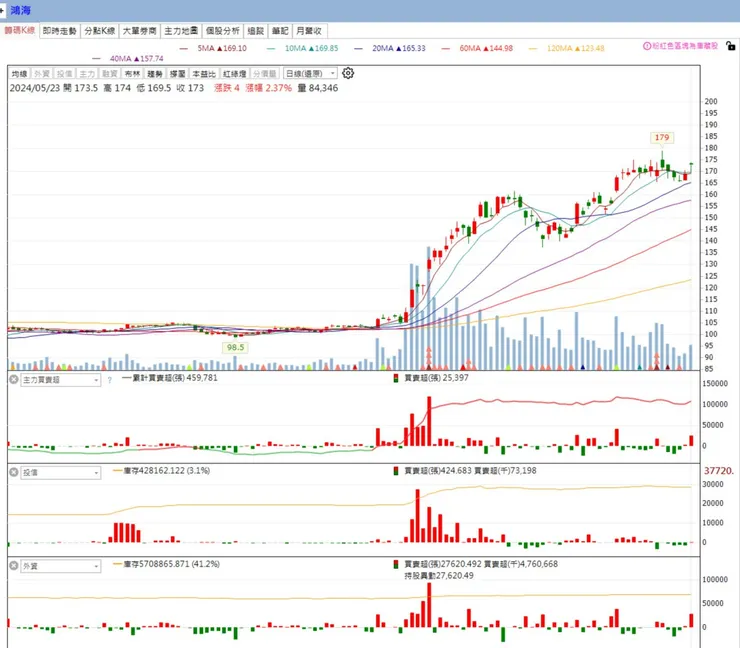
Task: Click the 累計買賣超(張) 459,781 legend
Action: coord(170,378)
